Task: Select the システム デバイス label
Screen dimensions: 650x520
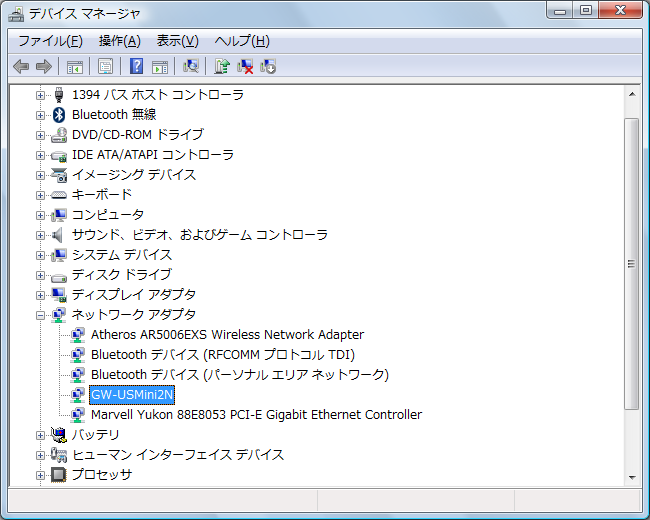Action: [x=122, y=255]
